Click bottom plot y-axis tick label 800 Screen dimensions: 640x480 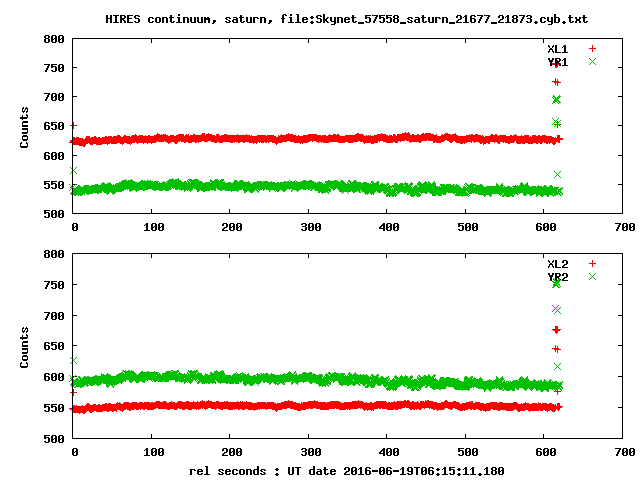pyautogui.click(x=54, y=254)
